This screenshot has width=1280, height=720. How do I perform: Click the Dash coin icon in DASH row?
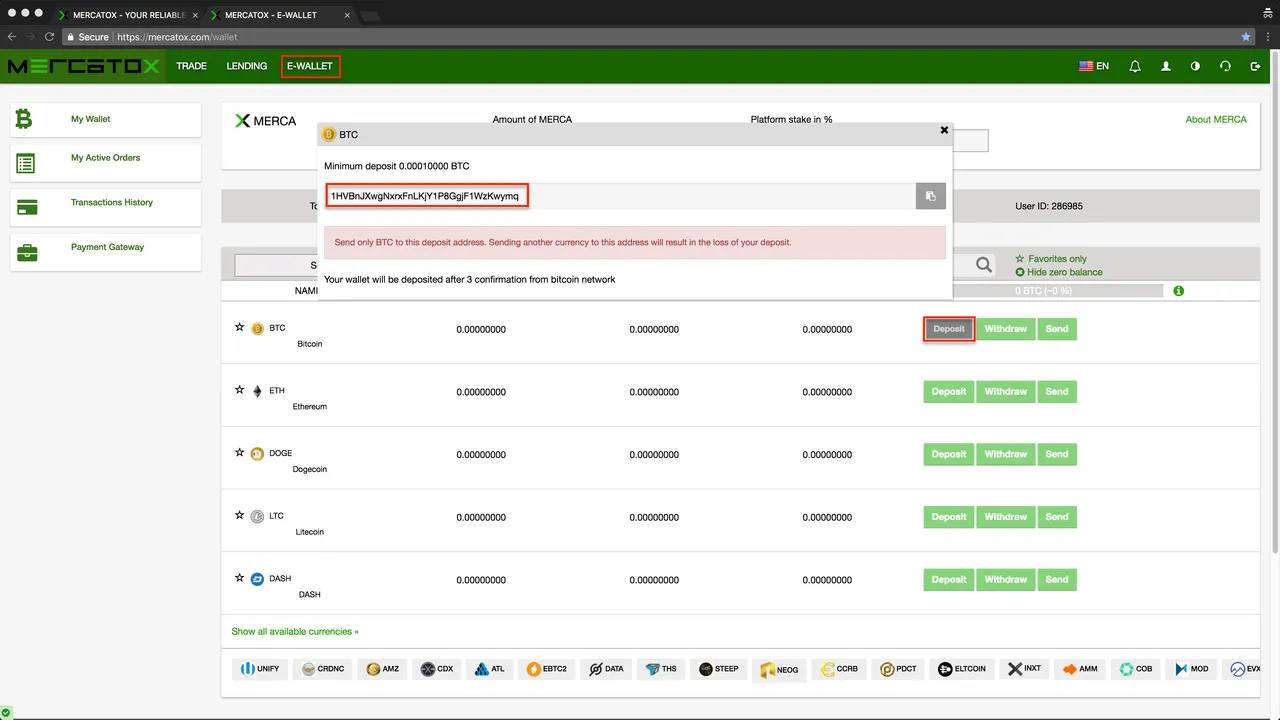coord(257,579)
